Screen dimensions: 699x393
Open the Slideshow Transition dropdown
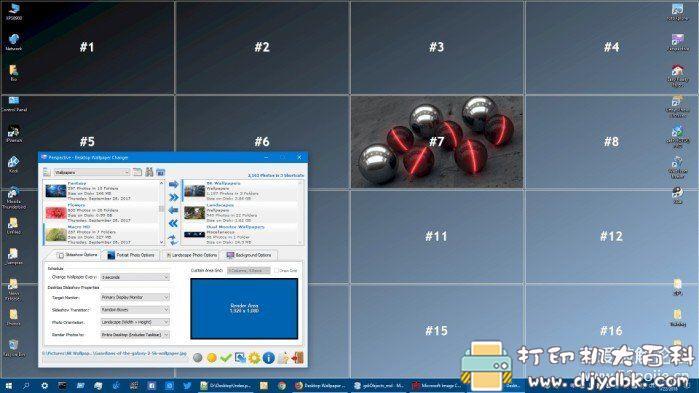[135, 310]
